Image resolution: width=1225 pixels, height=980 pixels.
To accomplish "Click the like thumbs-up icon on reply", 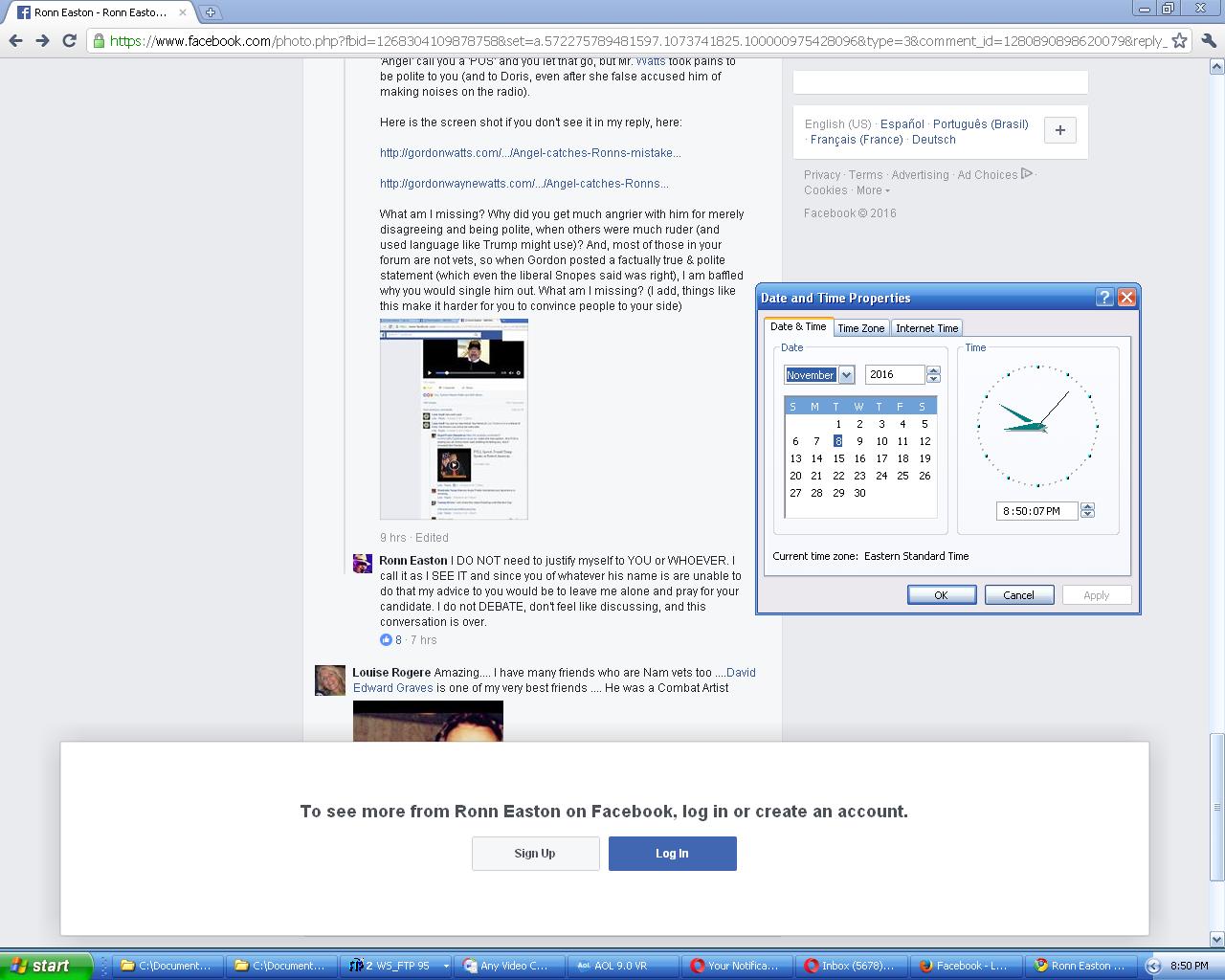I will [386, 639].
